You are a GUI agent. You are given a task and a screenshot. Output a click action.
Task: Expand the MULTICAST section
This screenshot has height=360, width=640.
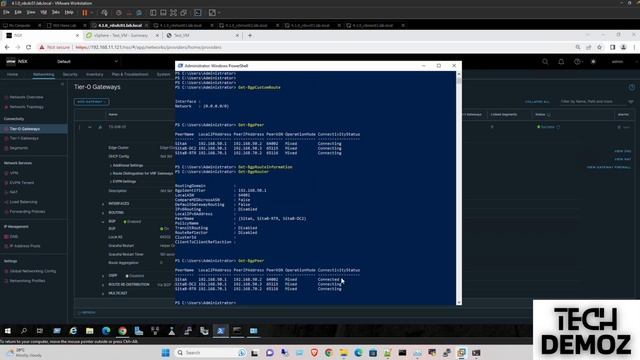point(103,293)
